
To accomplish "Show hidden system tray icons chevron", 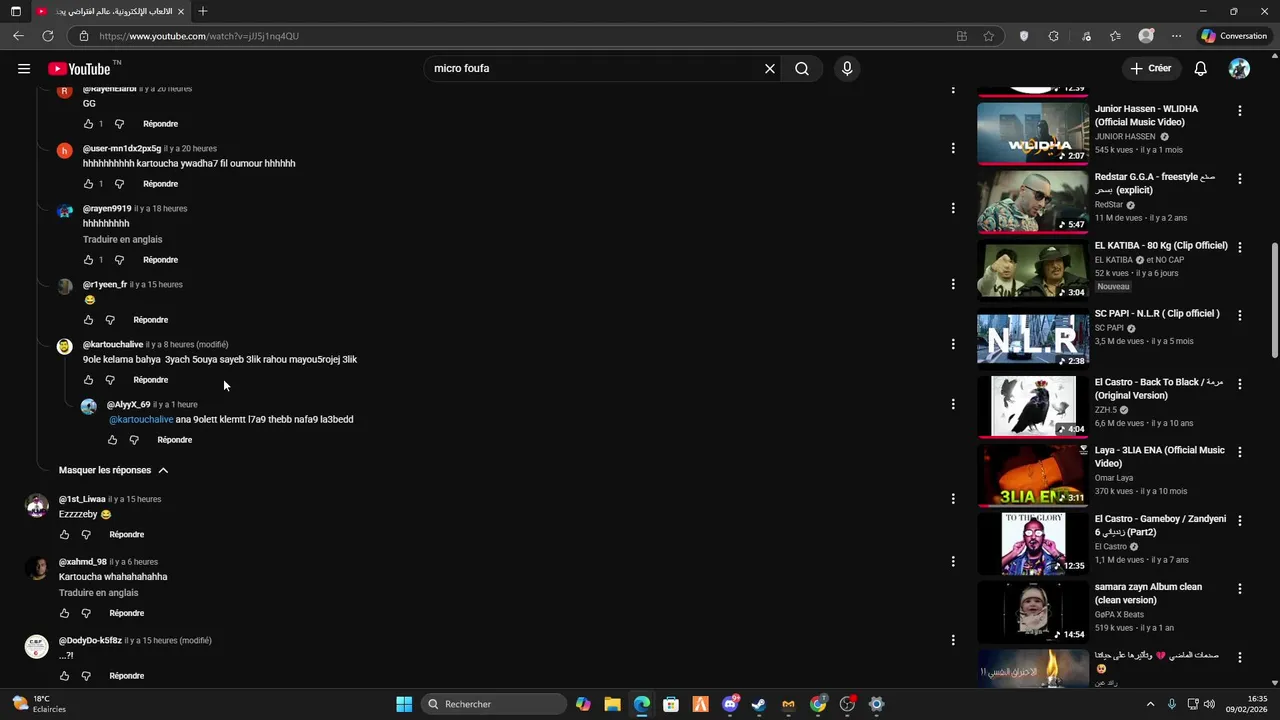I will coord(1150,704).
